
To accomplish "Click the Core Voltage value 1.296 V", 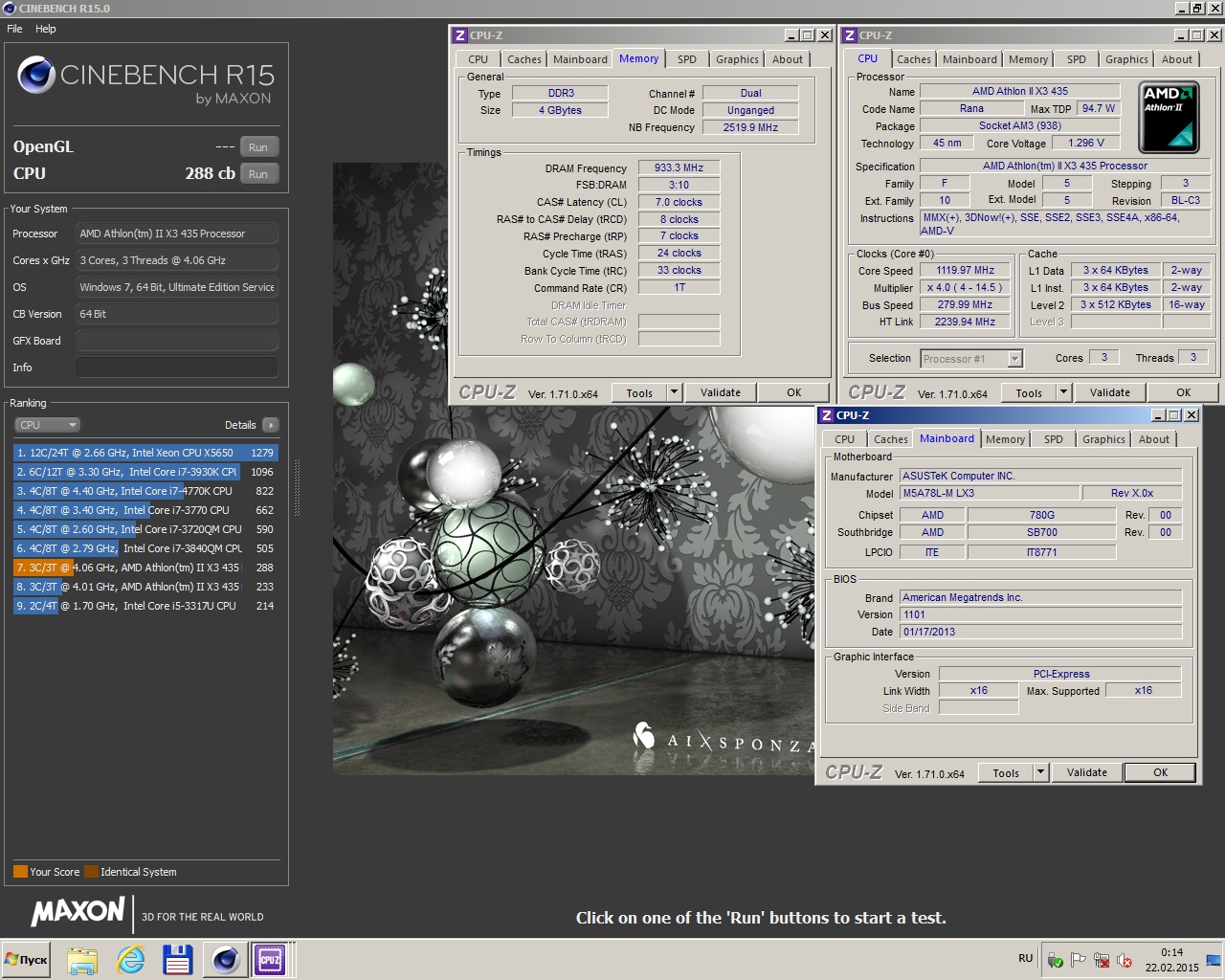I will (x=1086, y=143).
